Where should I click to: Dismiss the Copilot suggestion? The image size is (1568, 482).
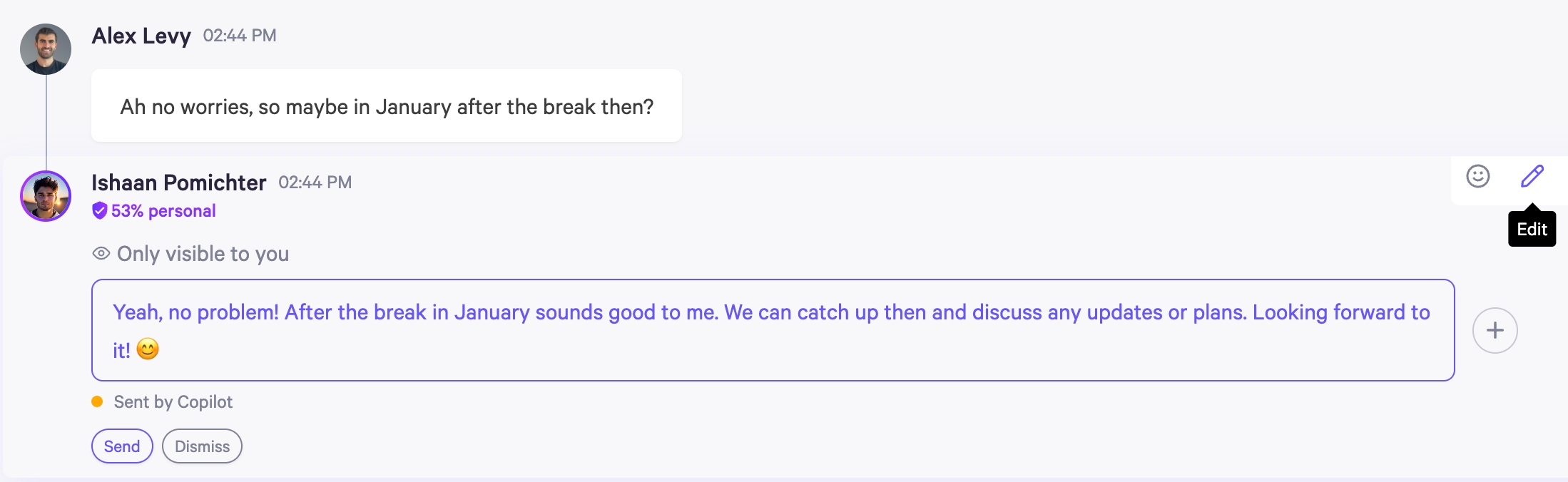[202, 446]
